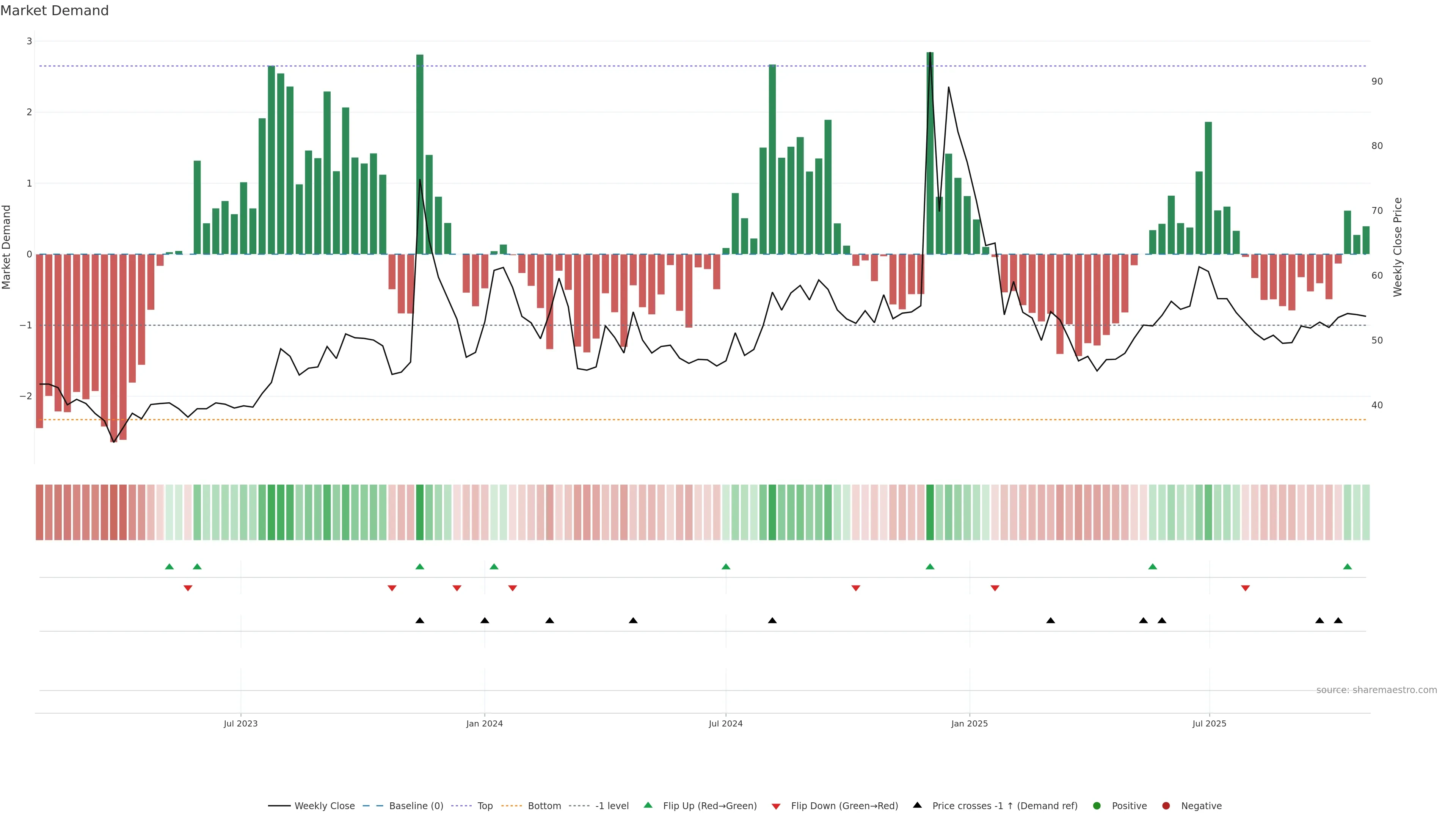The image size is (1456, 819).
Task: Click the Jul 2023 x-axis label
Action: click(240, 723)
